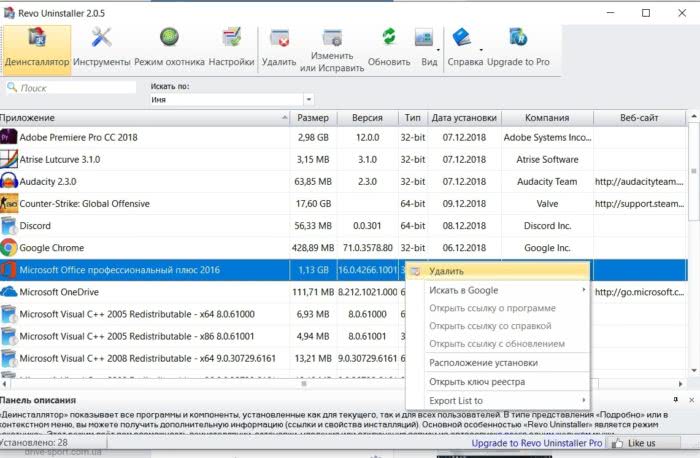Click the 17,60 GB size cell
Image resolution: width=700 pixels, height=458 pixels.
313,204
